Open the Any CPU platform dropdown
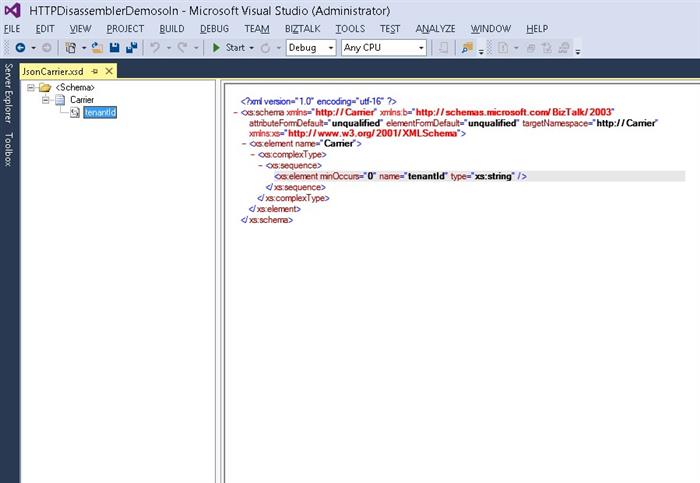Image resolution: width=700 pixels, height=483 pixels. (384, 47)
